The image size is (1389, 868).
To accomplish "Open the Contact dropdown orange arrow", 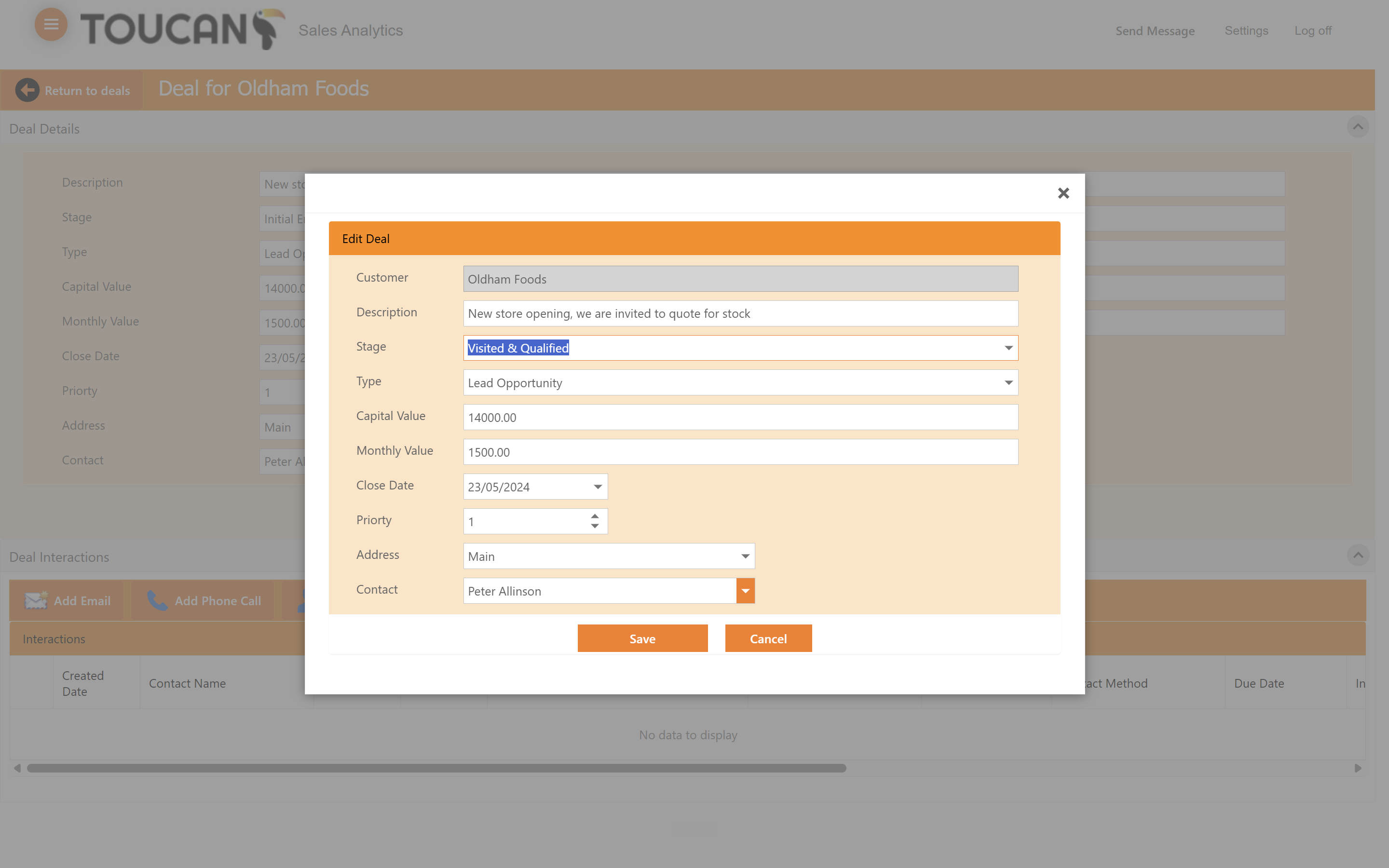I will [x=745, y=591].
